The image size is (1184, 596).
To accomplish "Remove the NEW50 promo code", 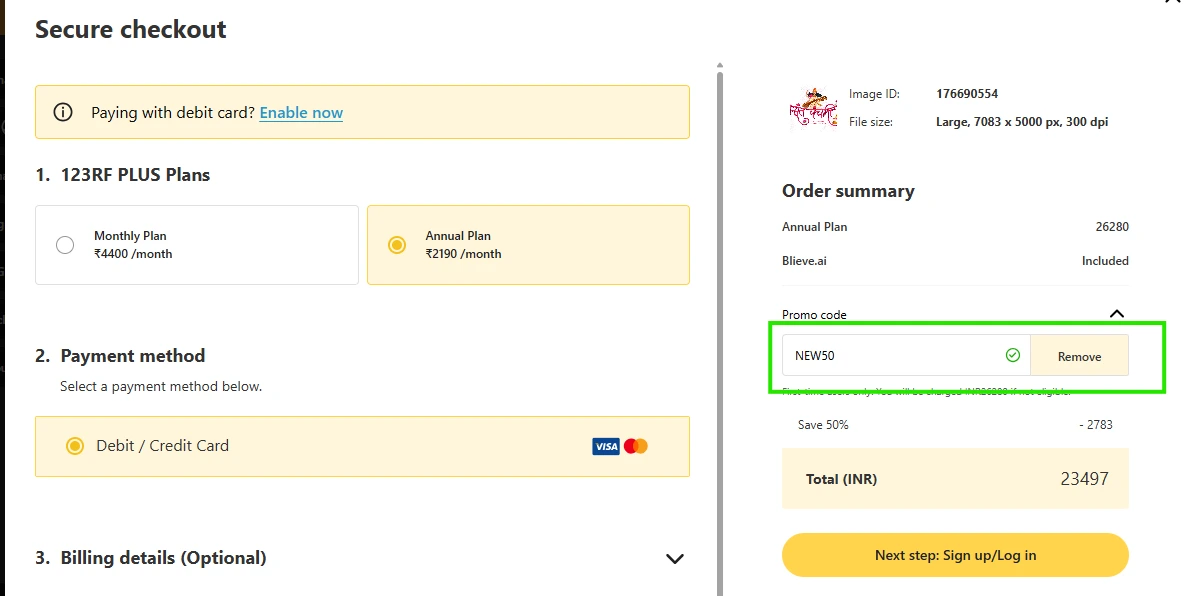I will pos(1079,354).
